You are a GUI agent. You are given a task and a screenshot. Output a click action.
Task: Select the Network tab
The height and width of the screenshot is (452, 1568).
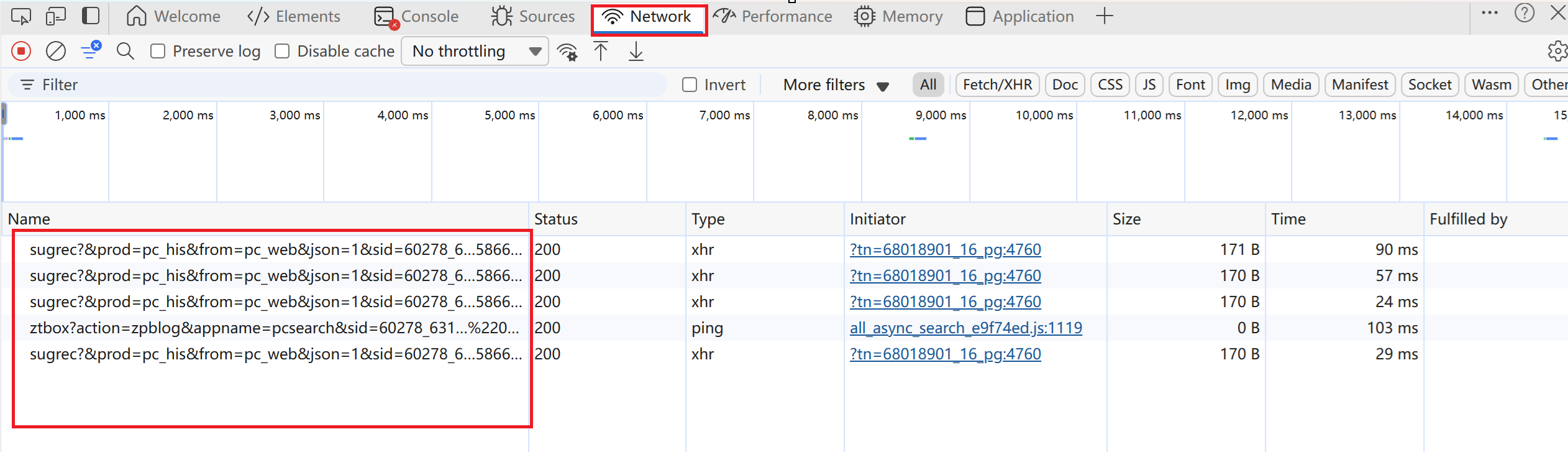[649, 17]
